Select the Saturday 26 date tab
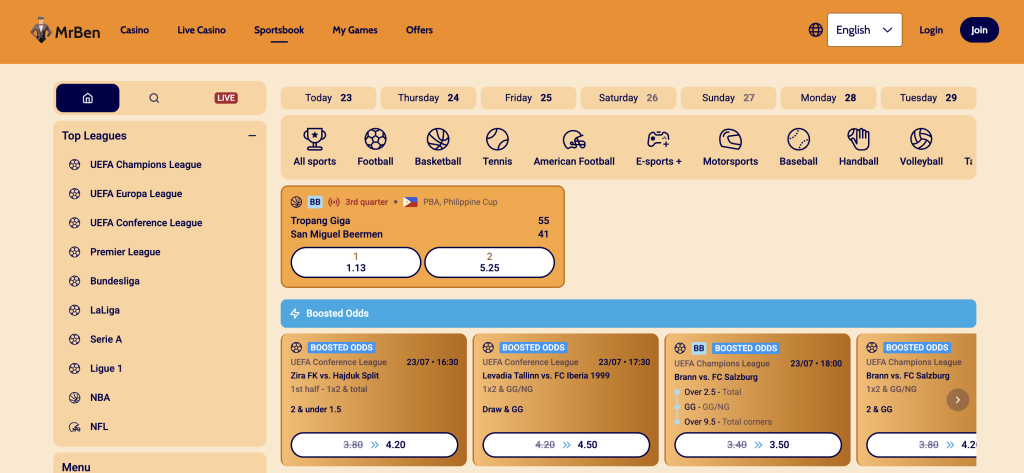The image size is (1024, 473). tap(628, 98)
